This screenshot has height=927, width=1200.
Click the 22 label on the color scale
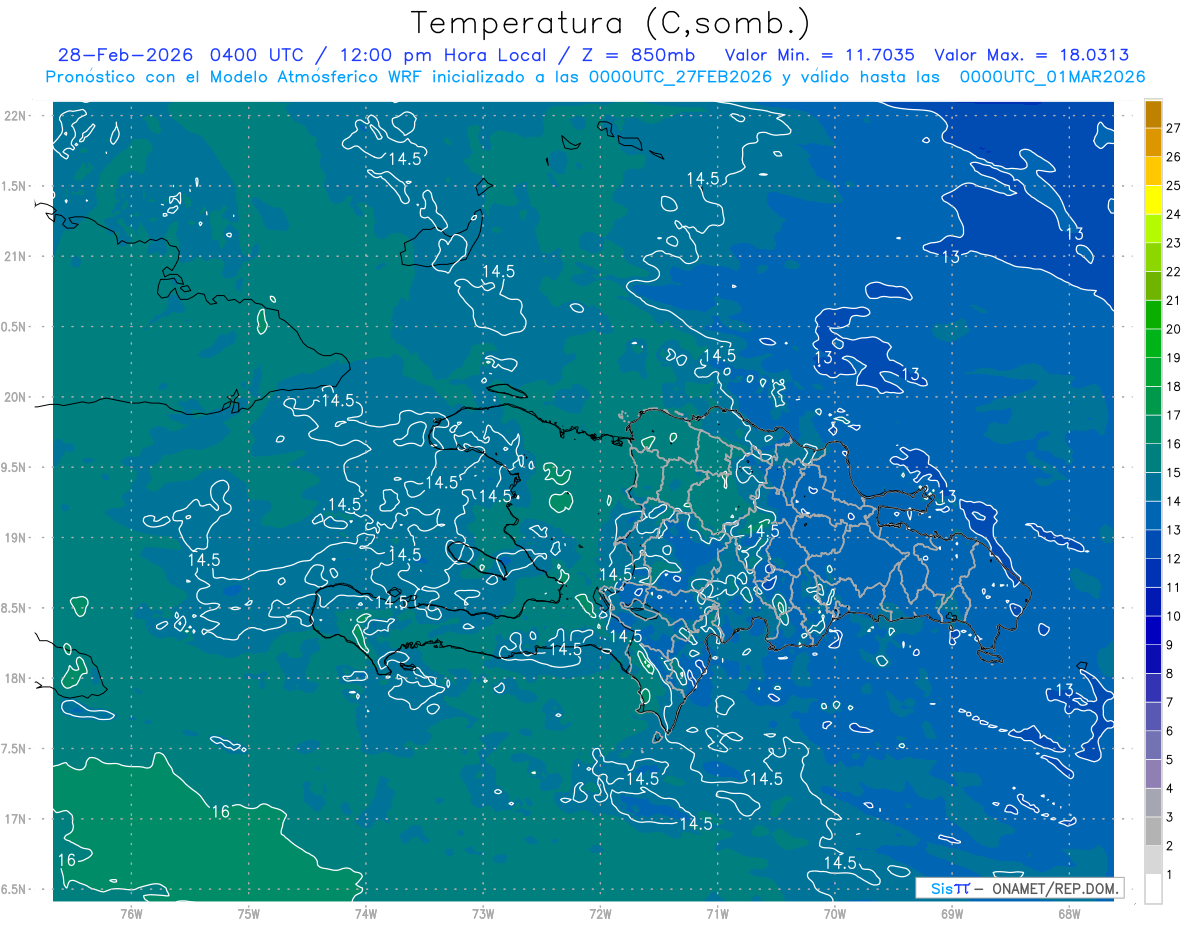tap(1174, 271)
